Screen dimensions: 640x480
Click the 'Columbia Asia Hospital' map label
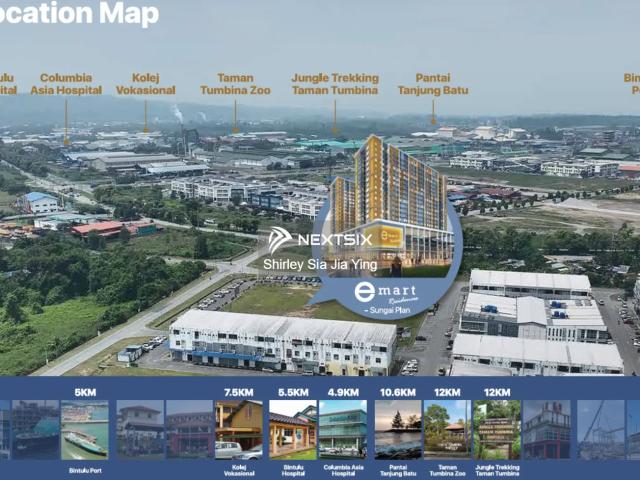click(66, 84)
